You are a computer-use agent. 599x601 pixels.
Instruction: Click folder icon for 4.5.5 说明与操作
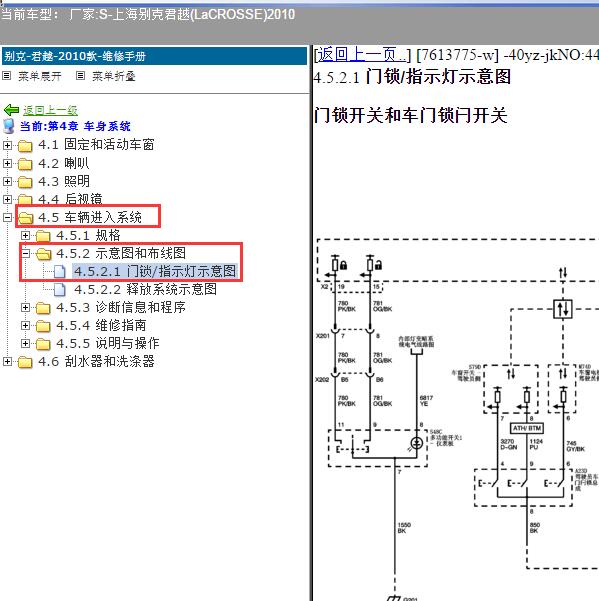(x=43, y=344)
